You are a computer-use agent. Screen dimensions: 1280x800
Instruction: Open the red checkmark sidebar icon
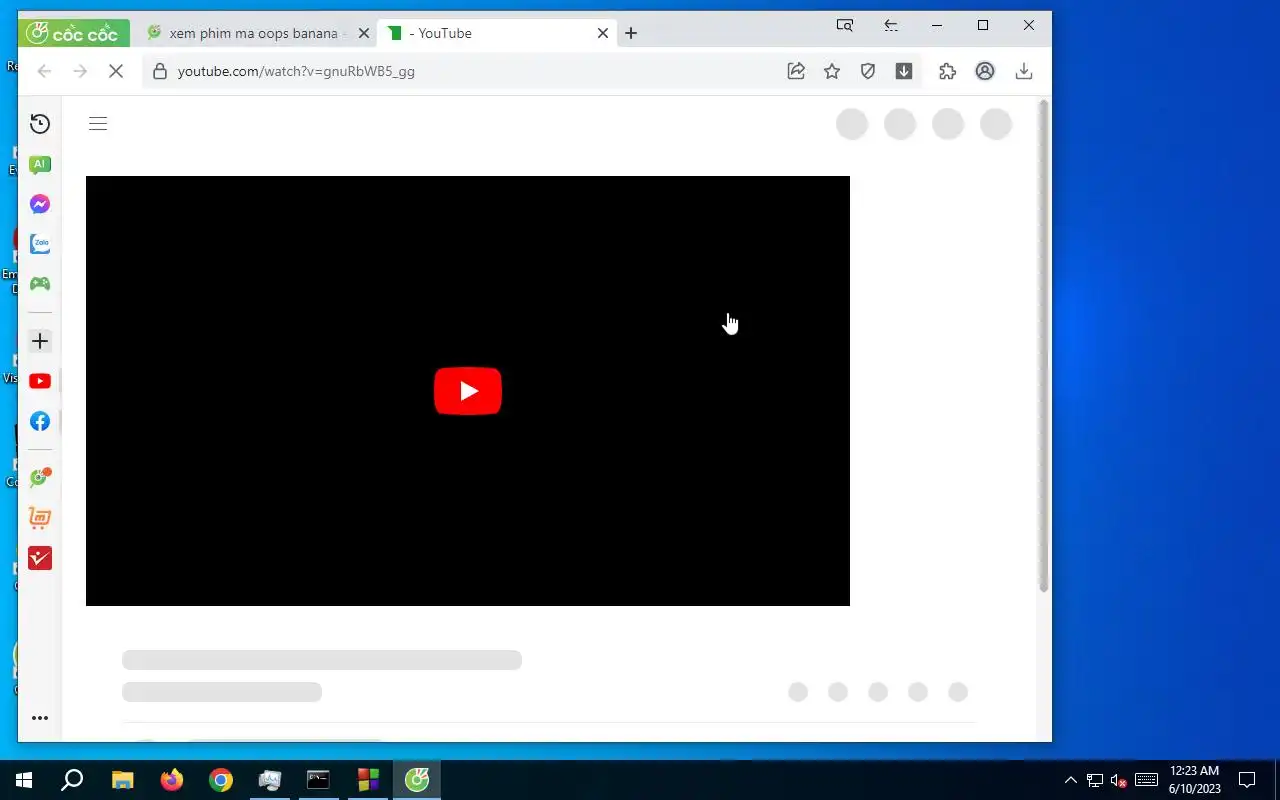pyautogui.click(x=40, y=558)
